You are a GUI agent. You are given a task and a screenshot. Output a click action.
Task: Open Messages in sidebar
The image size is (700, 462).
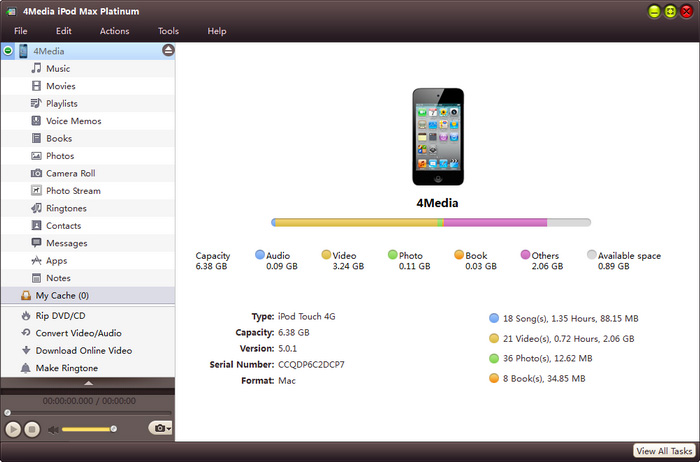click(88, 242)
